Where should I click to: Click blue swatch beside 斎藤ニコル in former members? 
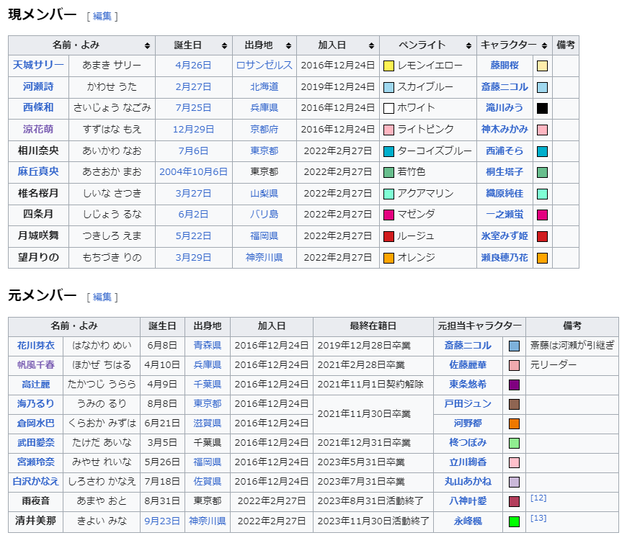click(514, 346)
